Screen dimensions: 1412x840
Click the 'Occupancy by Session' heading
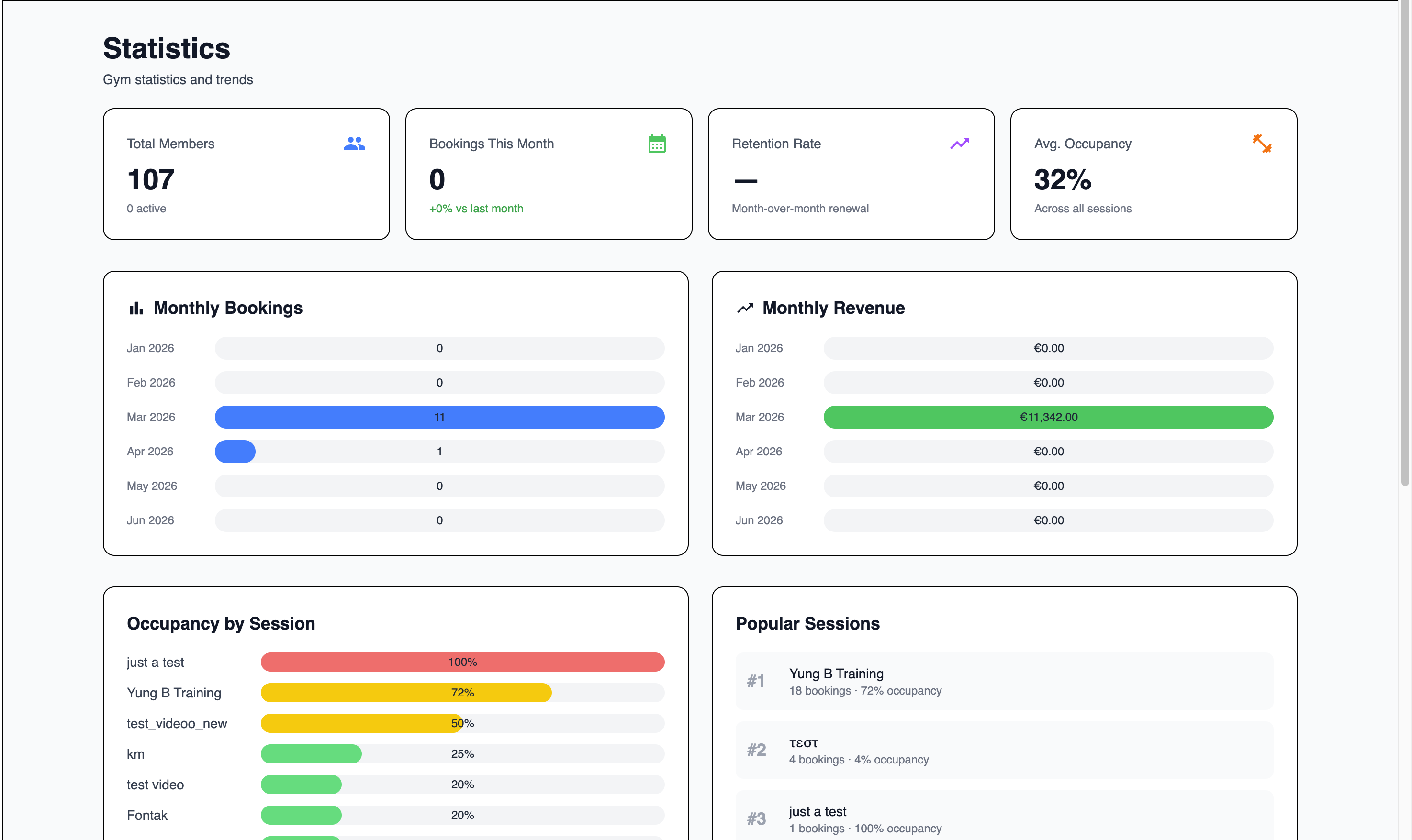tap(221, 623)
